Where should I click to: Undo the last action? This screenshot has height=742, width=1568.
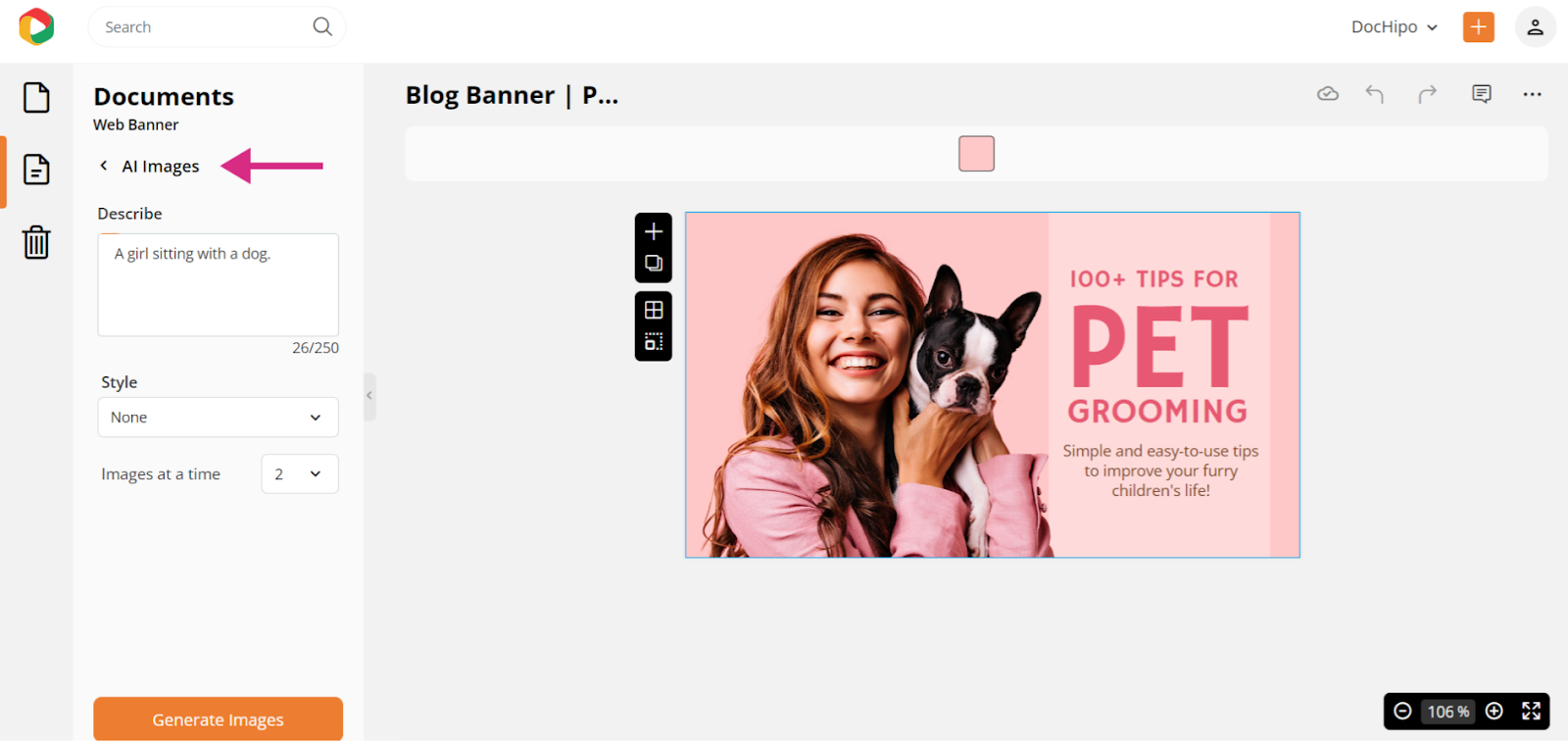pyautogui.click(x=1375, y=94)
